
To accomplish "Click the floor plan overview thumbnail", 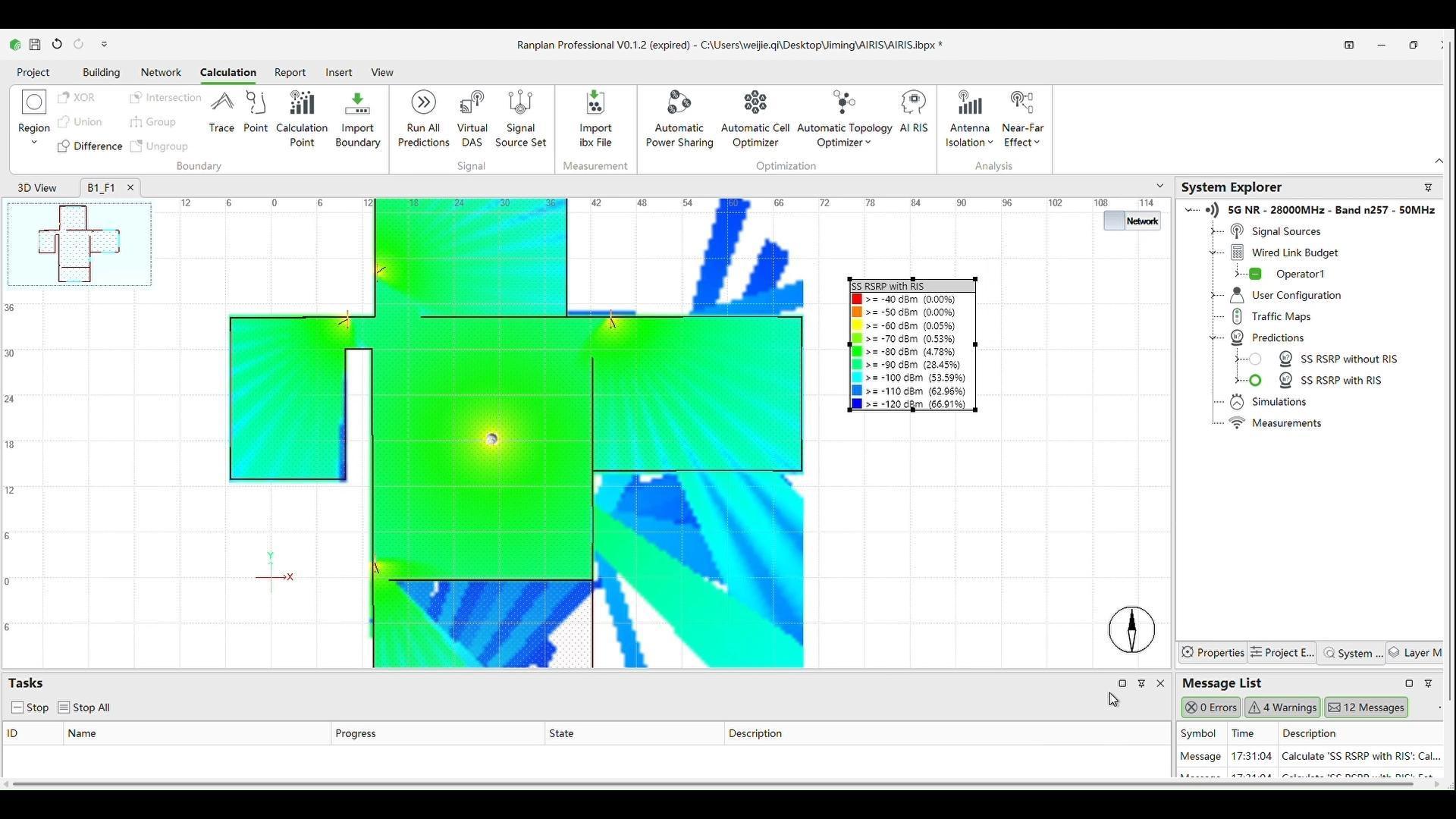I will (80, 244).
